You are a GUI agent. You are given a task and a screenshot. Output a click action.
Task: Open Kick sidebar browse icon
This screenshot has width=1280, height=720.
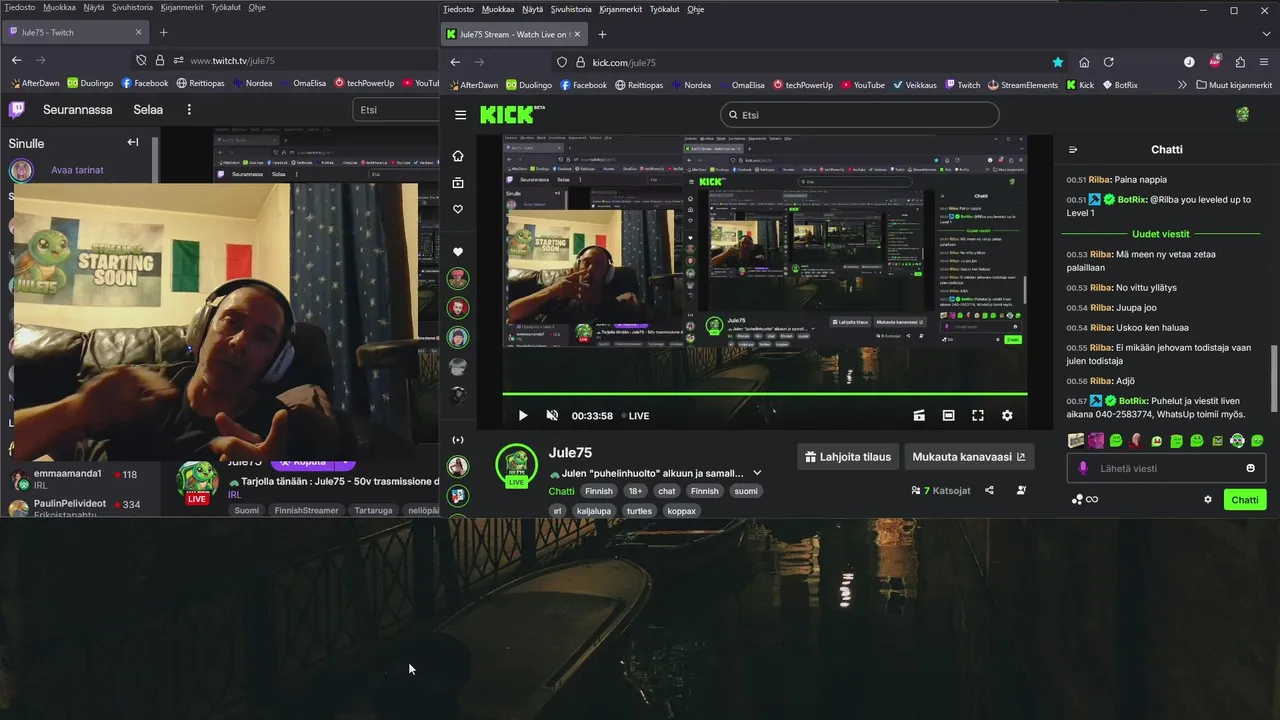click(x=458, y=183)
